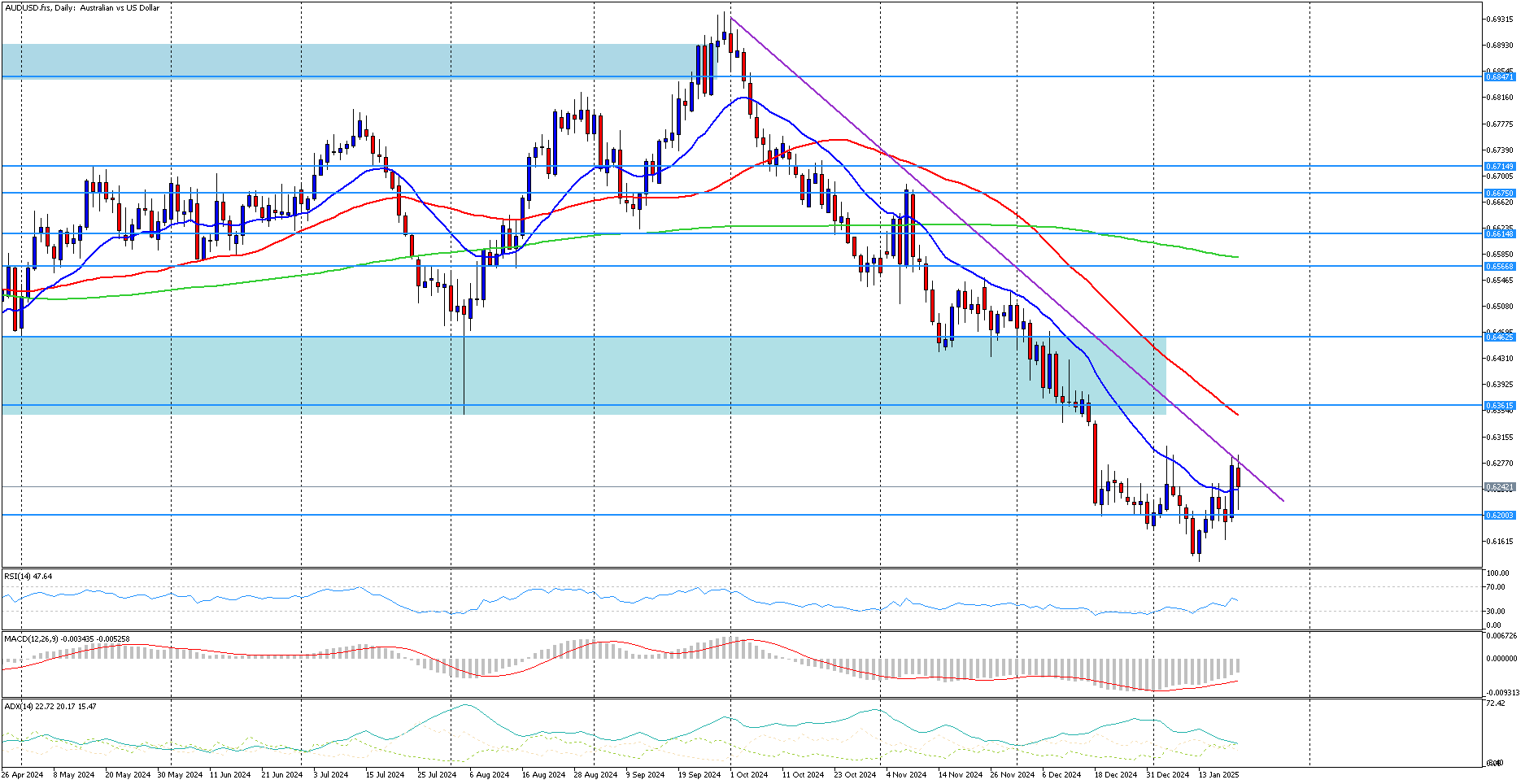This screenshot has width=1525, height=784.
Task: Select the 0.68471 blue price tag
Action: [x=1500, y=76]
